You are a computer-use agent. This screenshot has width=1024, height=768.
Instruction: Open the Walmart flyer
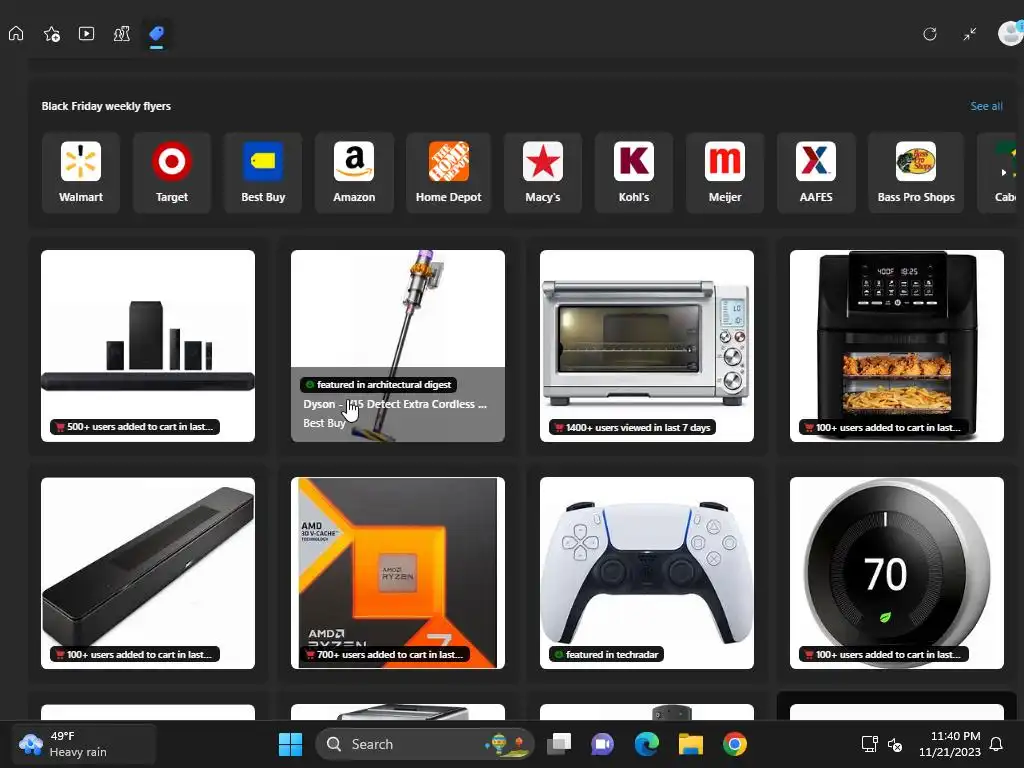[81, 172]
